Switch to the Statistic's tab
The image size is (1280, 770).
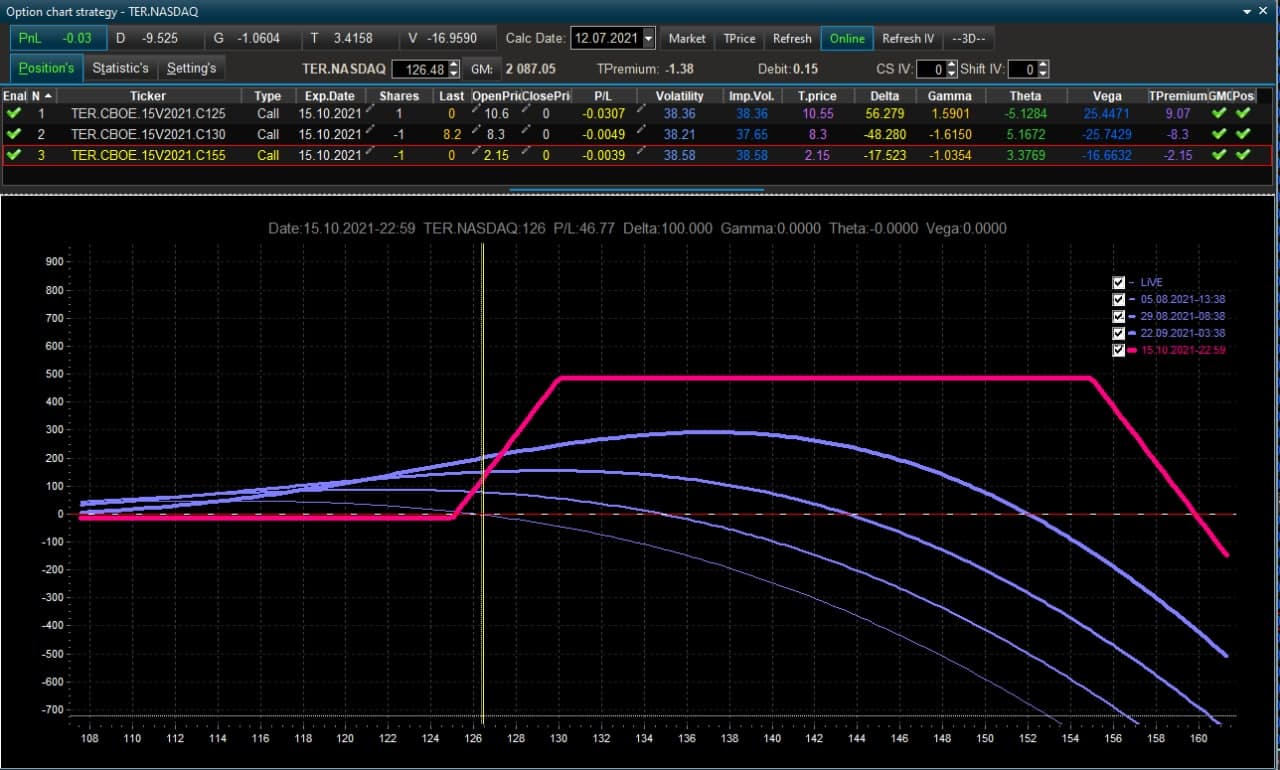pos(120,68)
